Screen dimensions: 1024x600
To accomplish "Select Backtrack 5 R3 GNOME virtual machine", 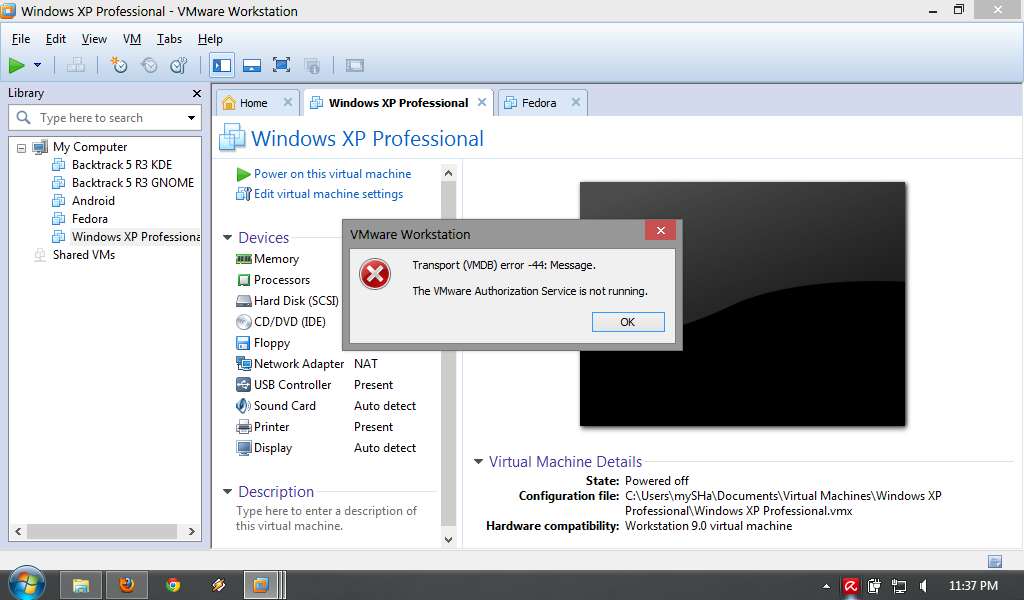I will tap(133, 183).
